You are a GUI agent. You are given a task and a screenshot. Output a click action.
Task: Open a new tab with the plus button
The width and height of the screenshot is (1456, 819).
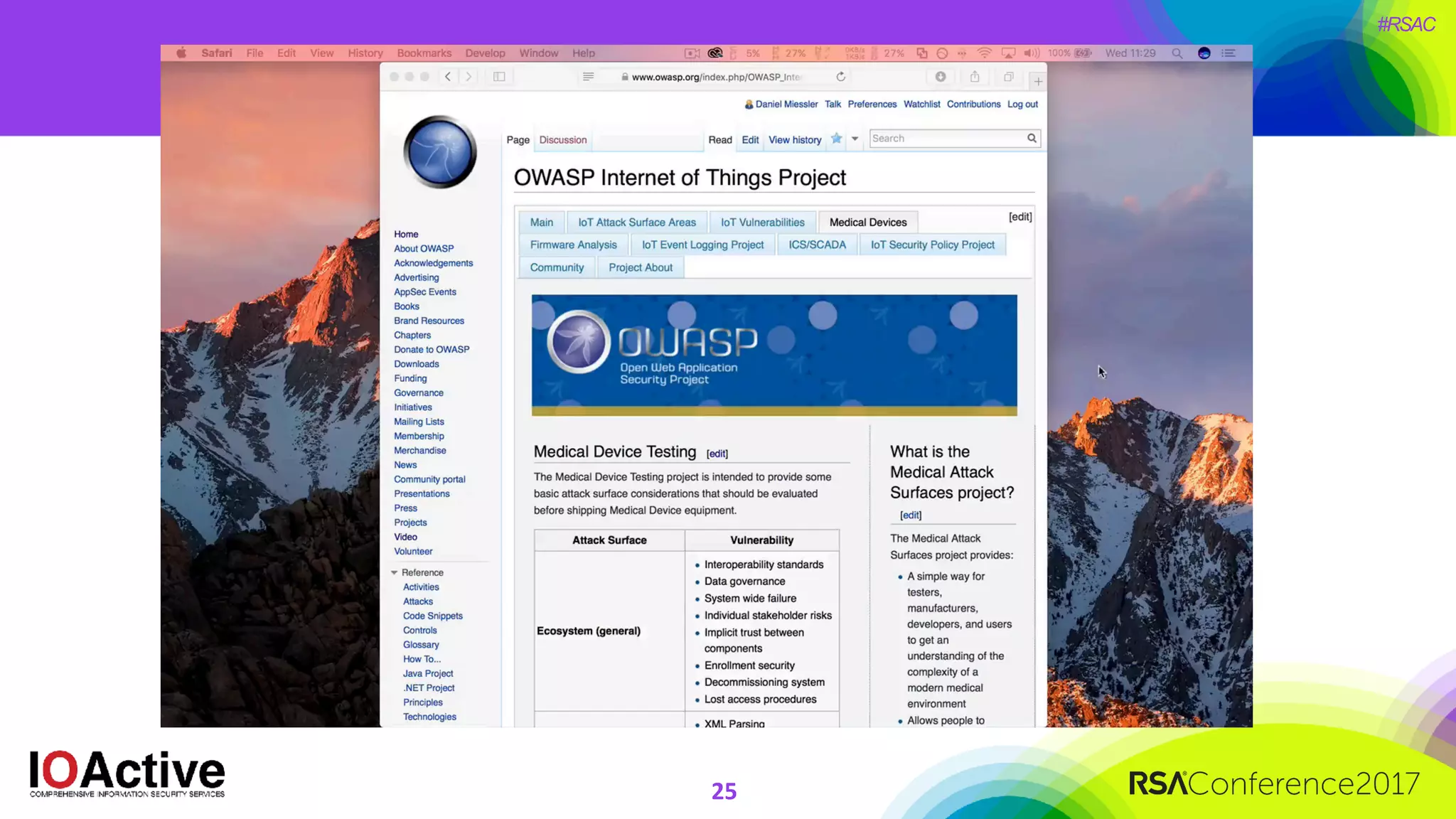[1038, 82]
